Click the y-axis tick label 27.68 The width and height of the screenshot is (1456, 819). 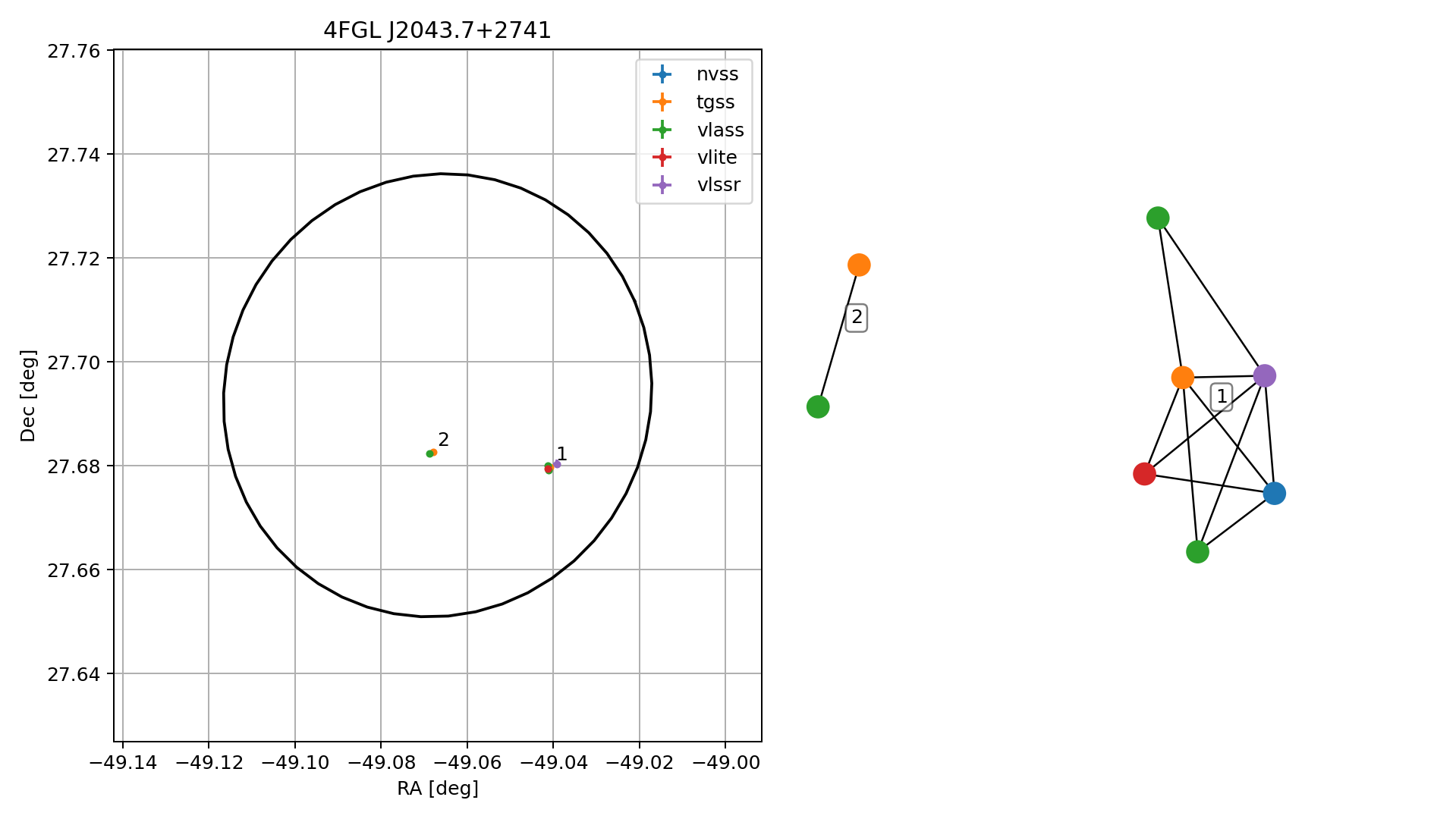click(x=74, y=466)
